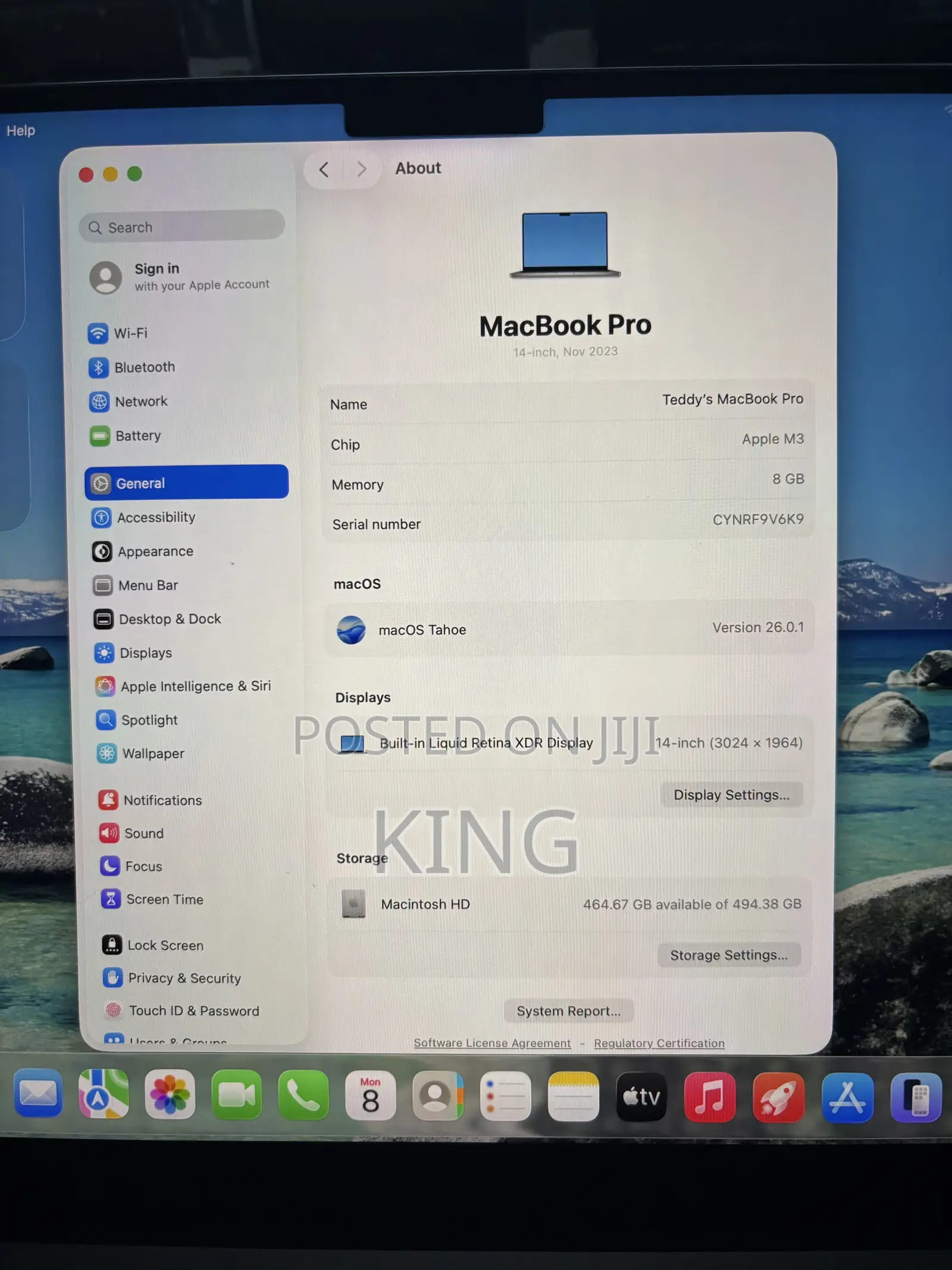
Task: Sign in with your Apple Account
Action: [x=180, y=277]
